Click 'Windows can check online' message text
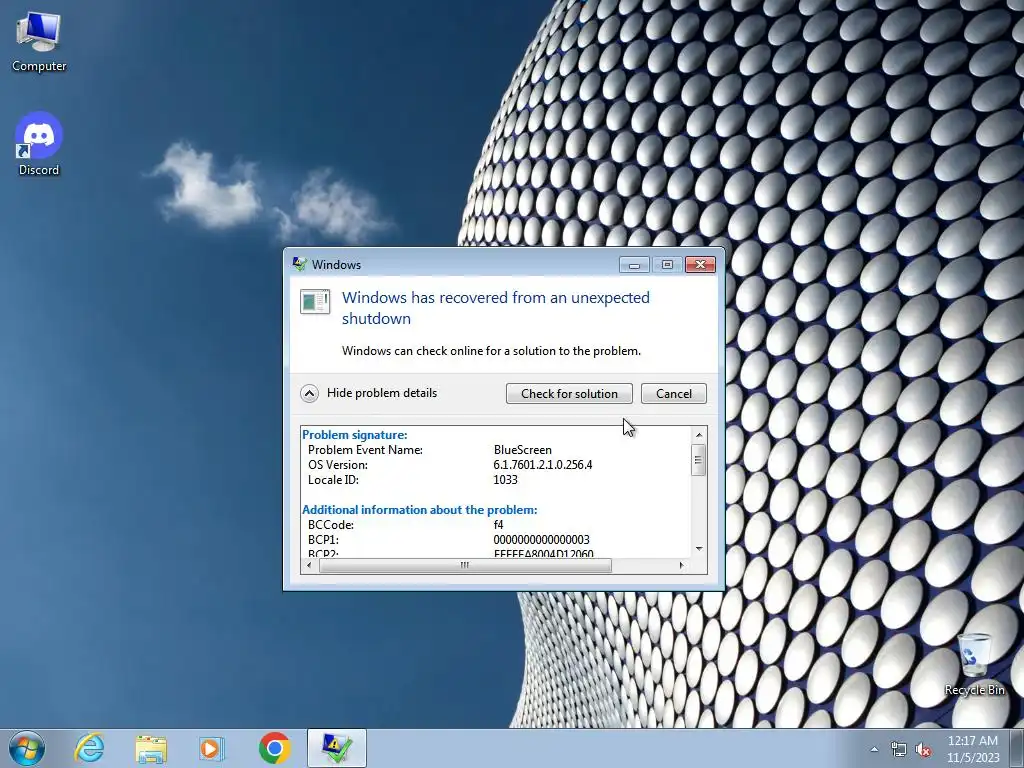 click(x=491, y=351)
